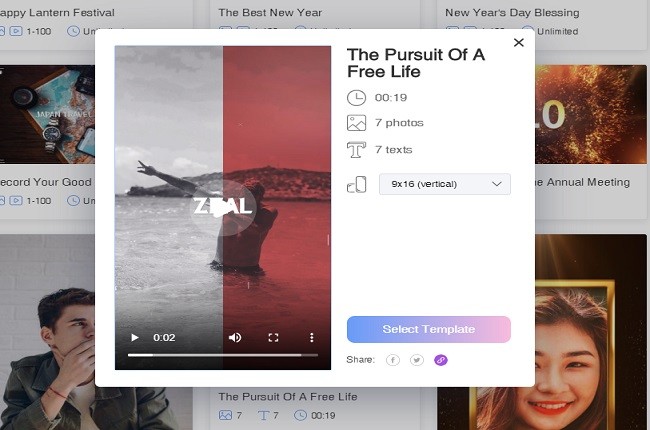650x430 pixels.
Task: Open the golden Annual Meeting template thumbnail
Action: [x=591, y=114]
